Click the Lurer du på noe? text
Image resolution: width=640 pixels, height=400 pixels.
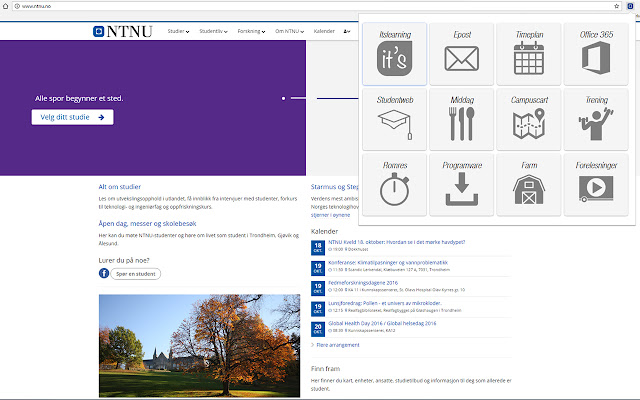point(124,260)
